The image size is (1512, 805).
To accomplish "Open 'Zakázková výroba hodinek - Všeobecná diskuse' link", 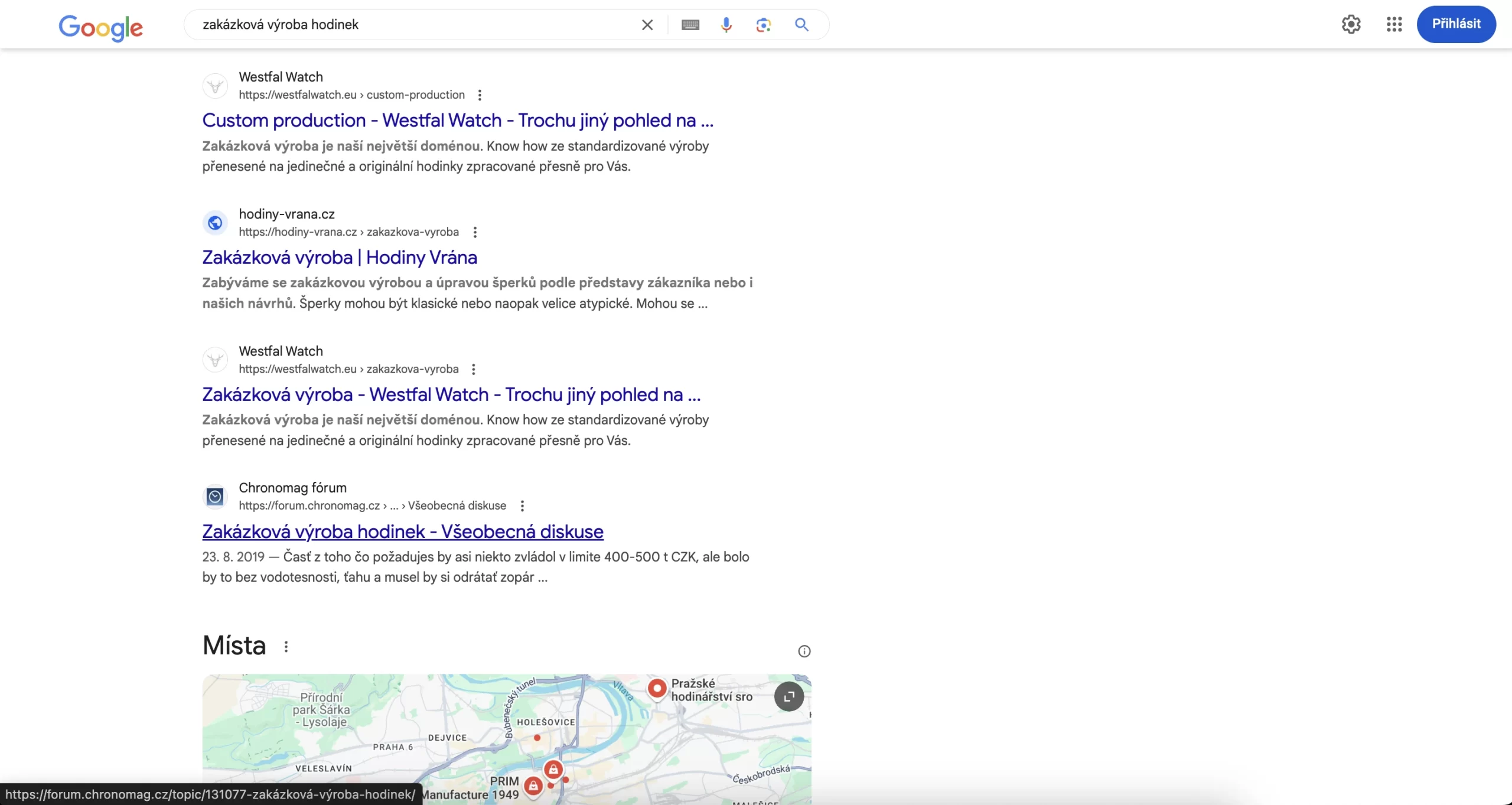I will click(x=402, y=532).
